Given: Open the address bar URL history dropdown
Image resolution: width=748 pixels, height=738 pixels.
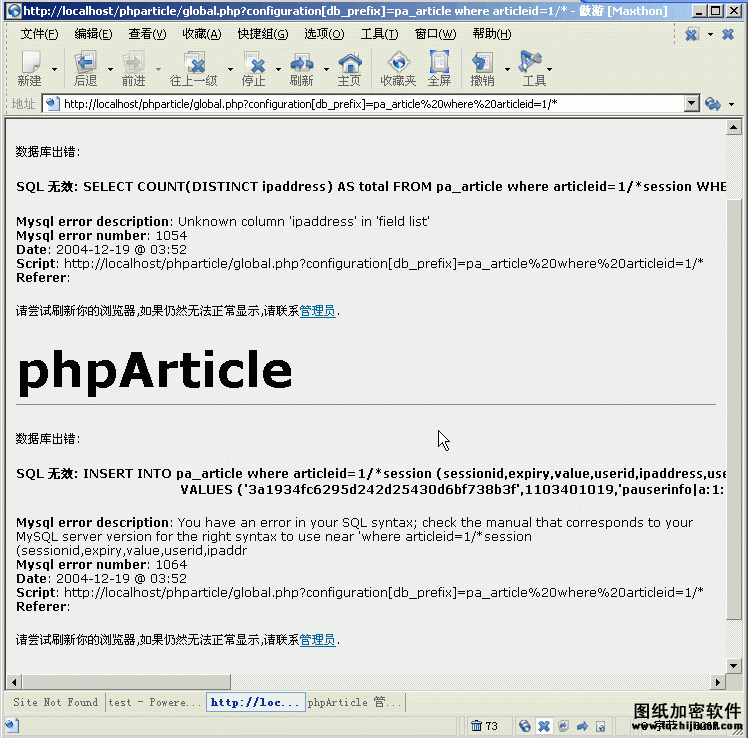Looking at the screenshot, I should pos(692,104).
